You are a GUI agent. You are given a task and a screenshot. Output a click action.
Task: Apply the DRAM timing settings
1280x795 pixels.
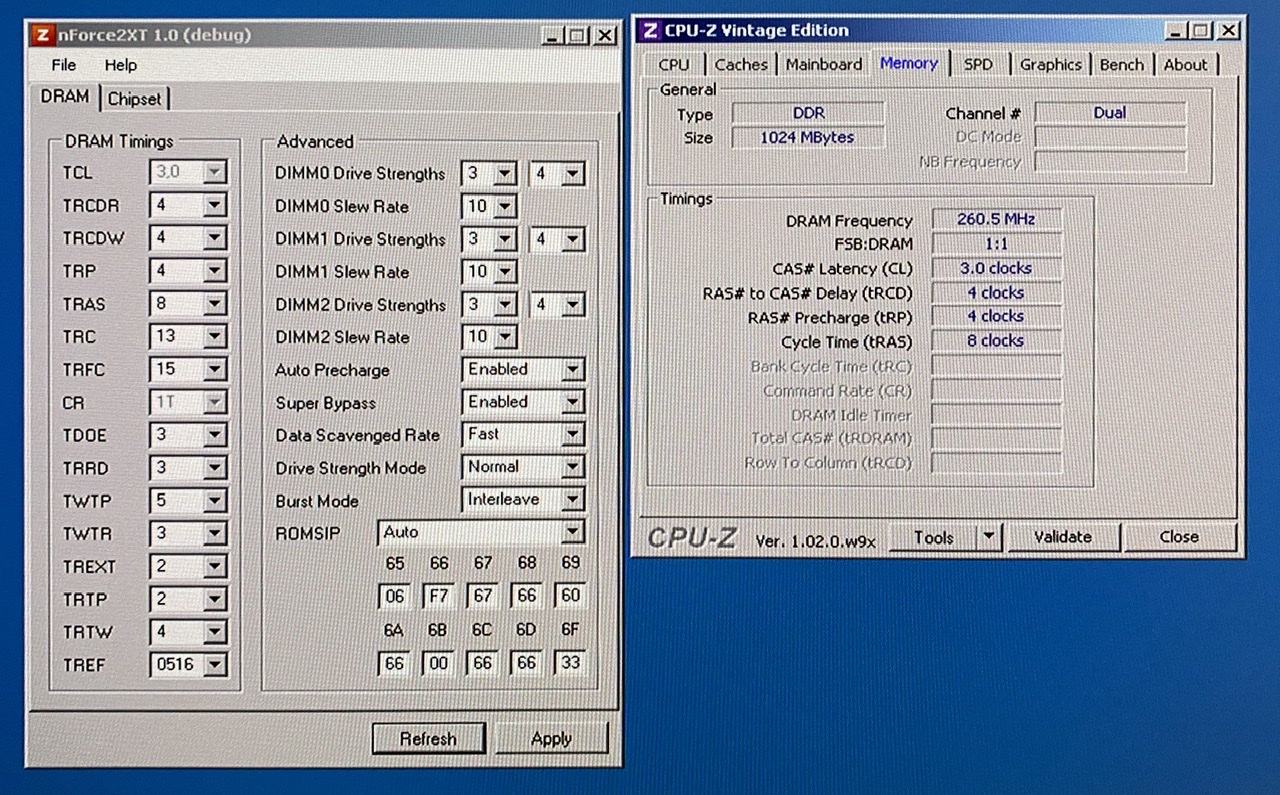[551, 739]
